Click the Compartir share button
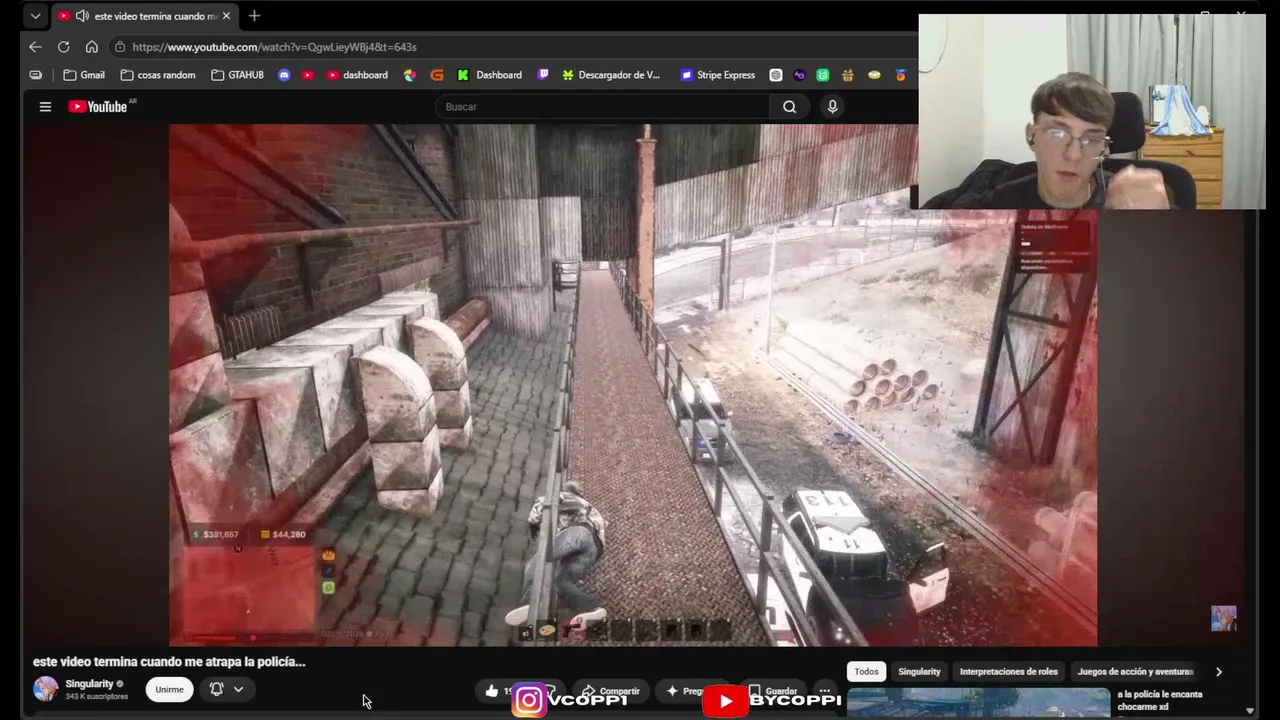1280x720 pixels. [x=610, y=691]
